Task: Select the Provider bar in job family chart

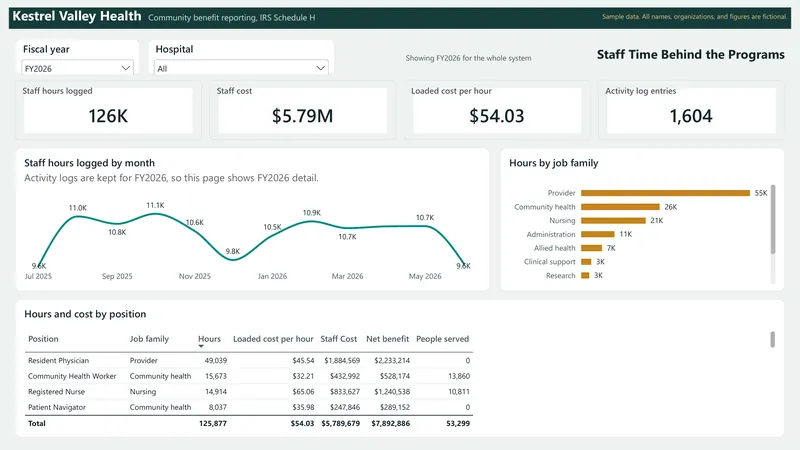Action: pyautogui.click(x=665, y=193)
